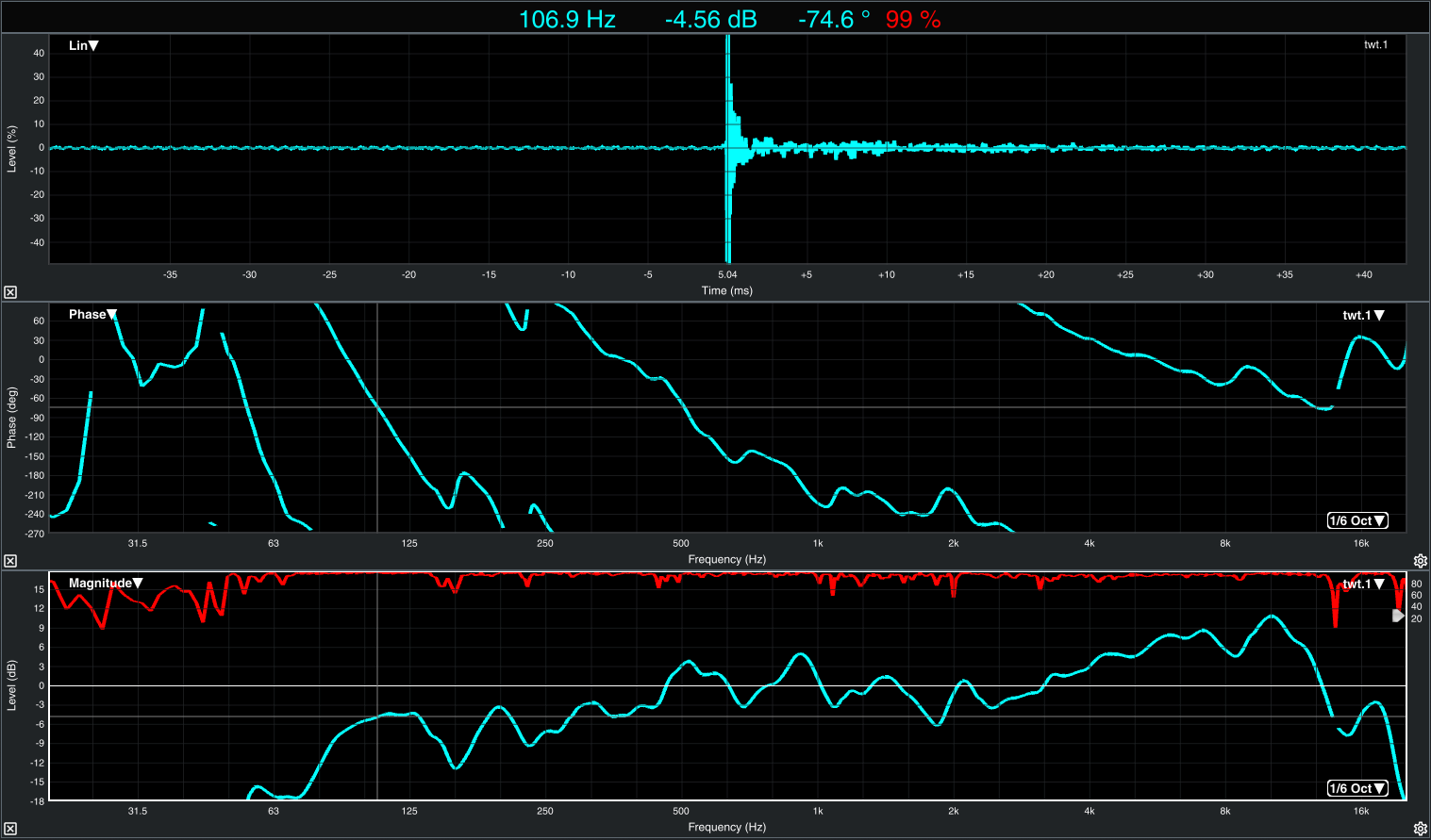Expand twt.1 source selector in Phase plot

pyautogui.click(x=1363, y=316)
